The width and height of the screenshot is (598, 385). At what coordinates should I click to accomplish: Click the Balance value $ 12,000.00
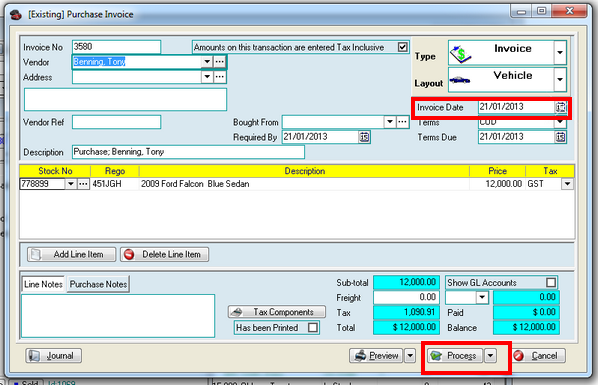(526, 327)
